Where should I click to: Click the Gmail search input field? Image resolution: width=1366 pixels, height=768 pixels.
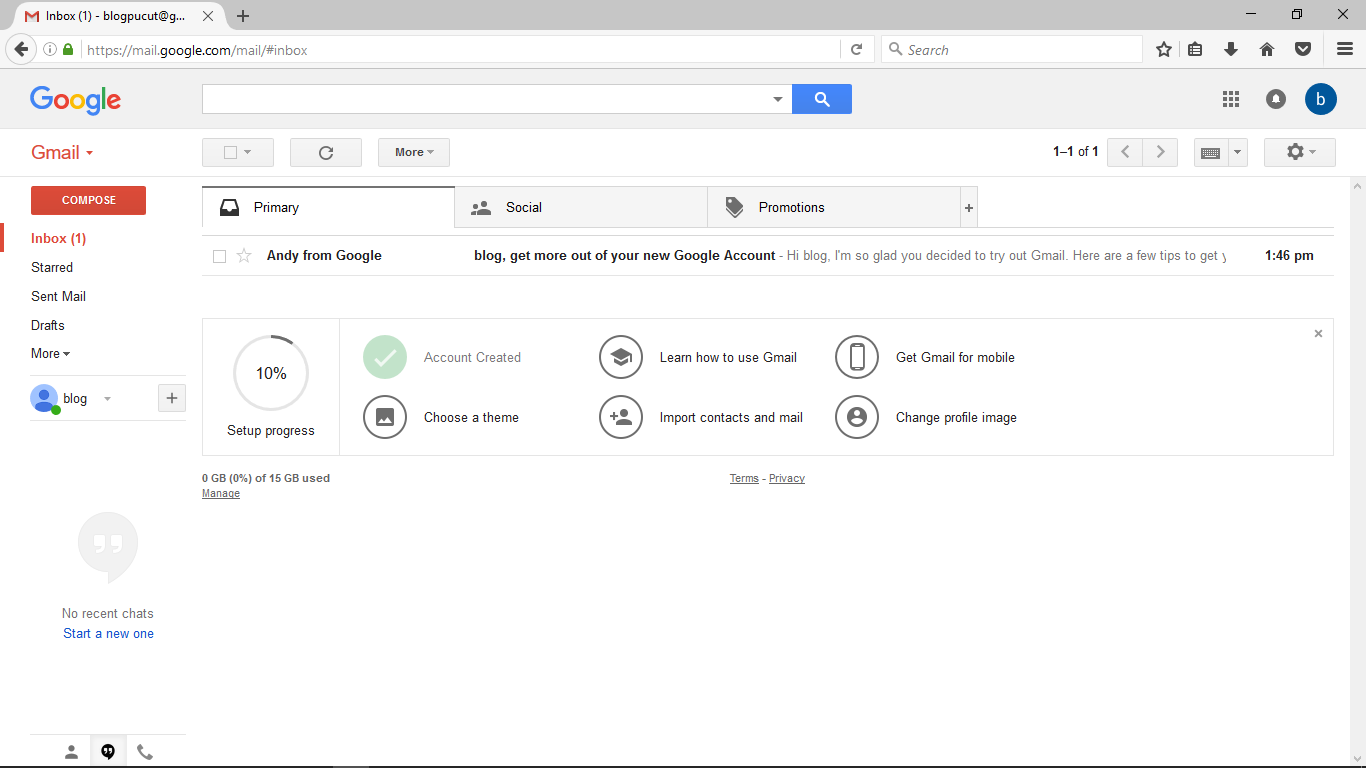(485, 99)
